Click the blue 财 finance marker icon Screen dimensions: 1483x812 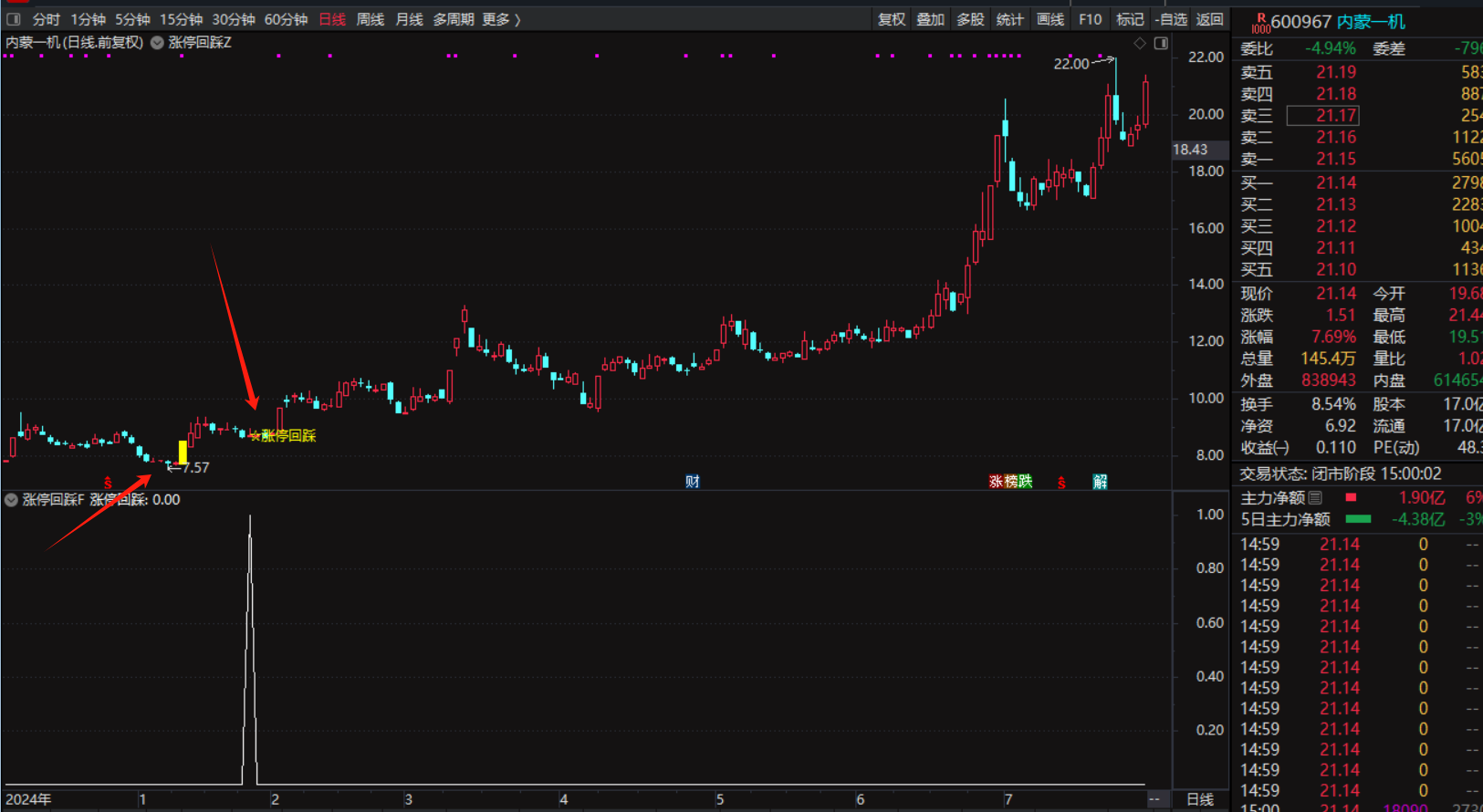[x=693, y=482]
